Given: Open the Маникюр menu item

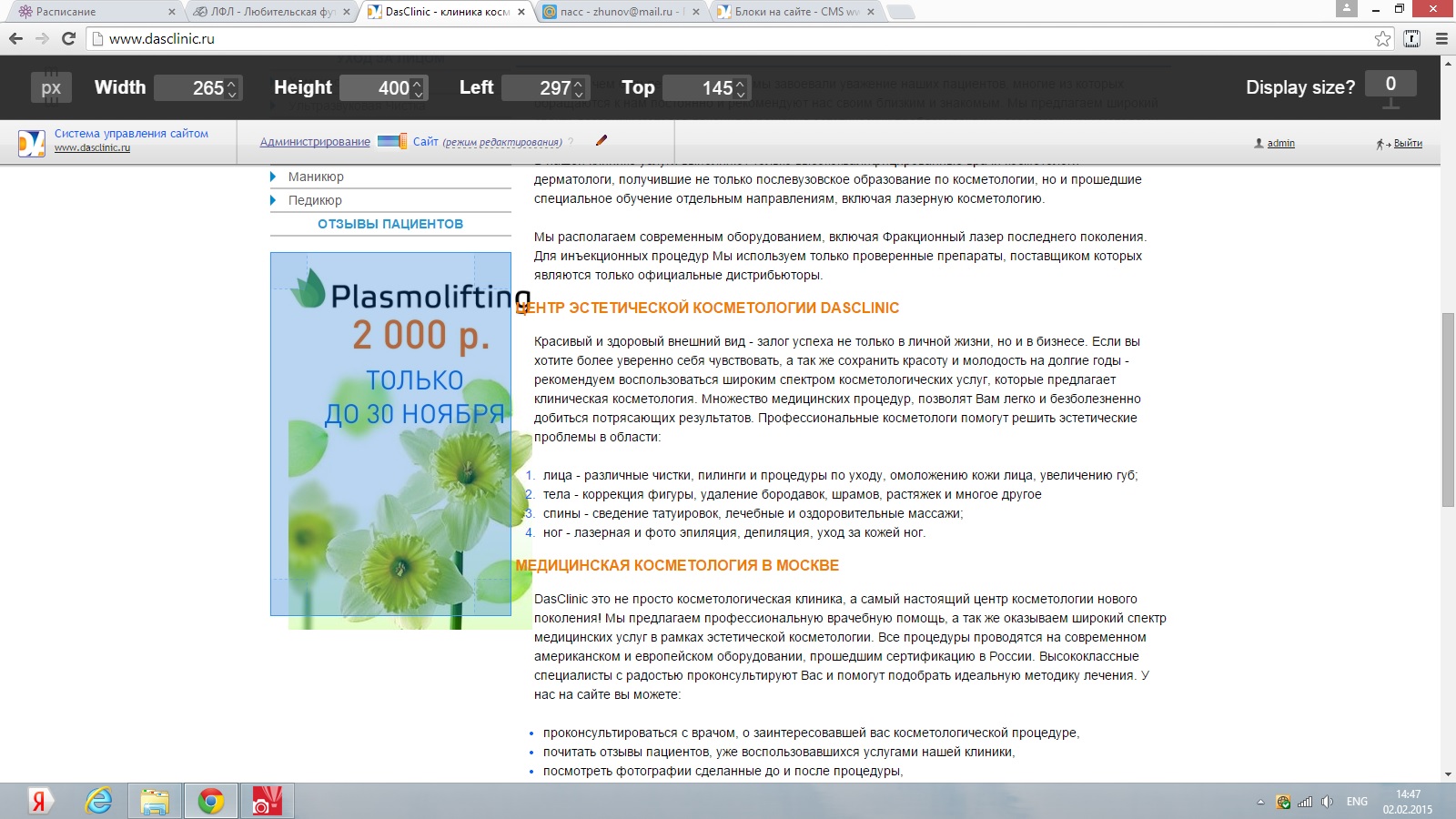Looking at the screenshot, I should click(x=316, y=177).
